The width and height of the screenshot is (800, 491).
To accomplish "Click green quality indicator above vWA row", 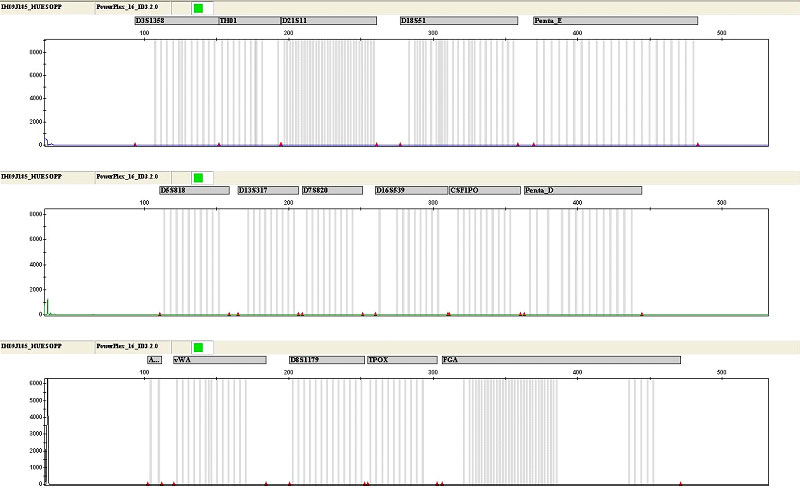I will click(198, 347).
